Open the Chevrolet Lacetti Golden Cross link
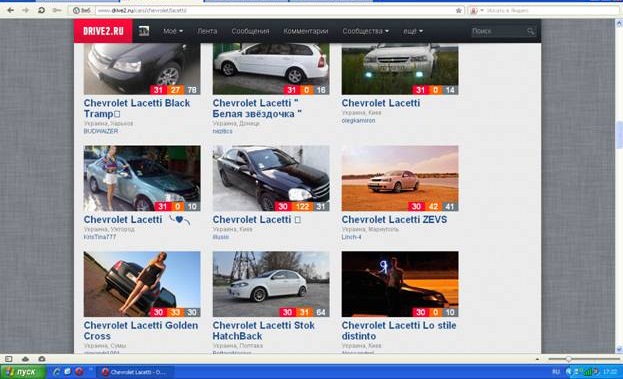 (141, 331)
